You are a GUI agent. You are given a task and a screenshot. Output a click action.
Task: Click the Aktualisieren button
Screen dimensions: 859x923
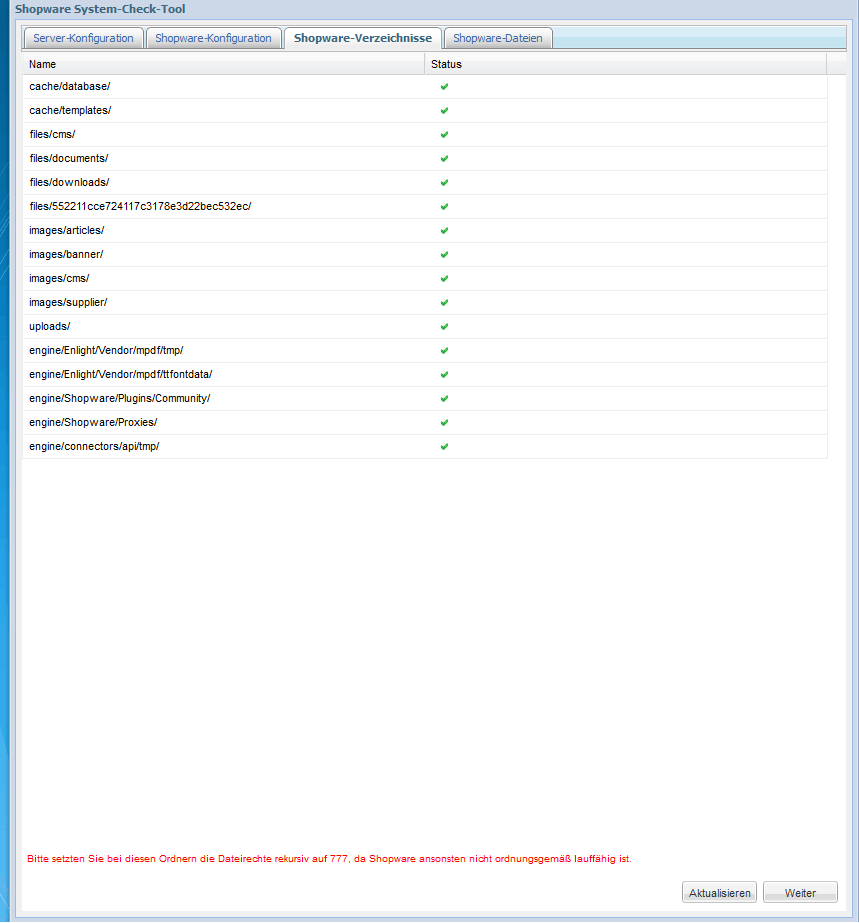tap(719, 892)
